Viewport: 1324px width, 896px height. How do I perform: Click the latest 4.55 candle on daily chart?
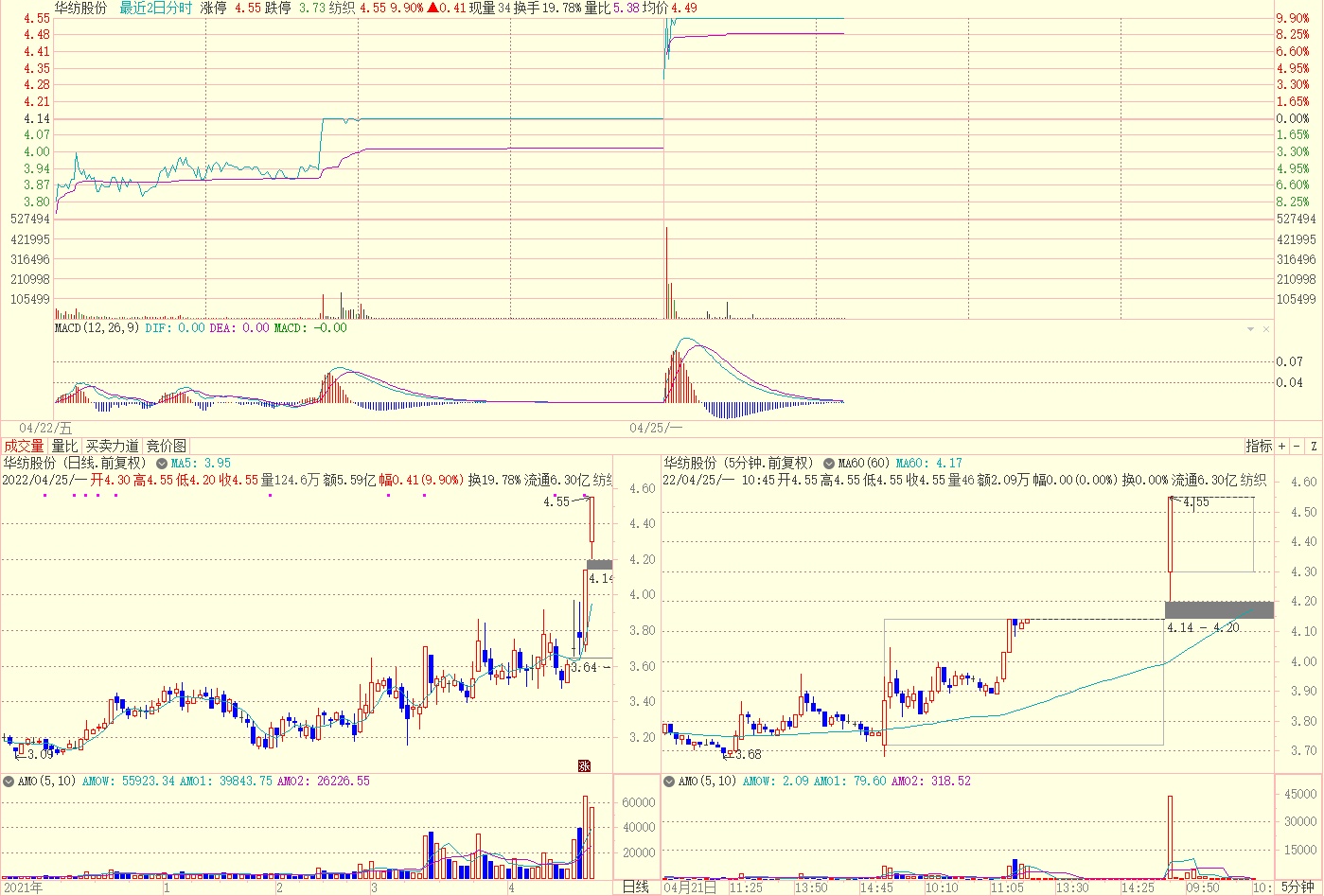point(591,529)
